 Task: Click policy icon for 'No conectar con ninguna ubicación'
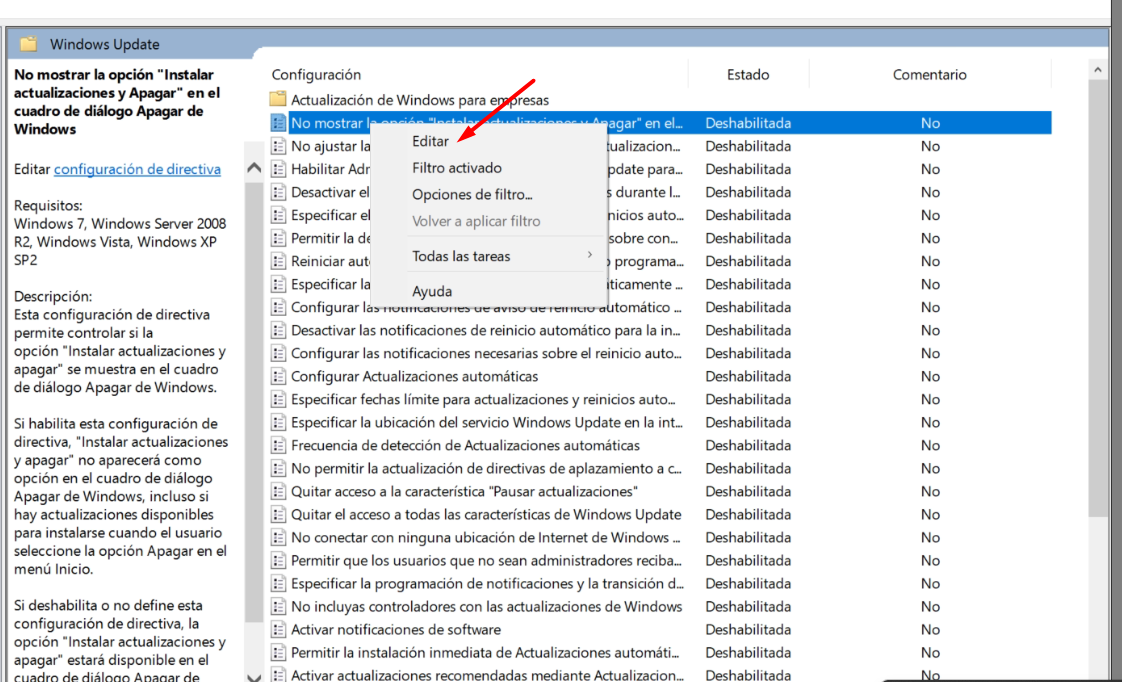pyautogui.click(x=279, y=537)
